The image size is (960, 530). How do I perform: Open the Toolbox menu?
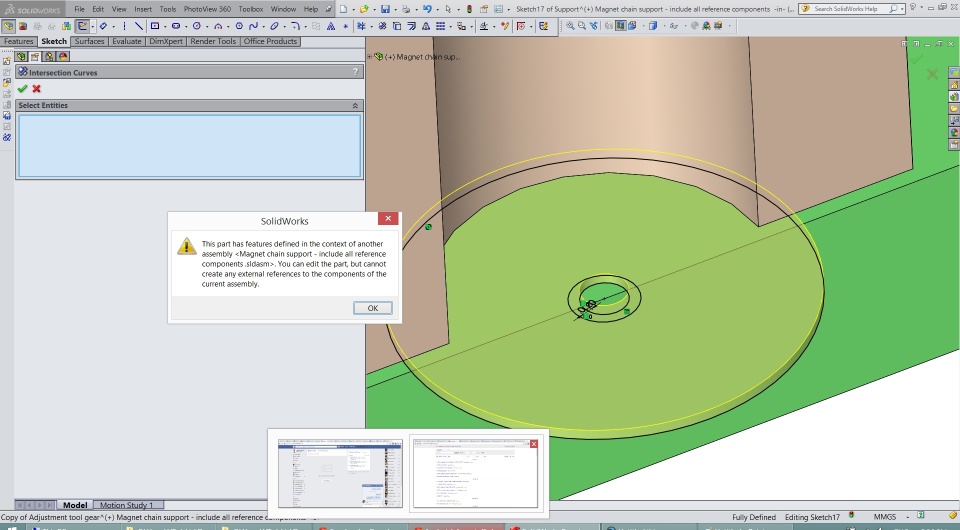tap(250, 9)
